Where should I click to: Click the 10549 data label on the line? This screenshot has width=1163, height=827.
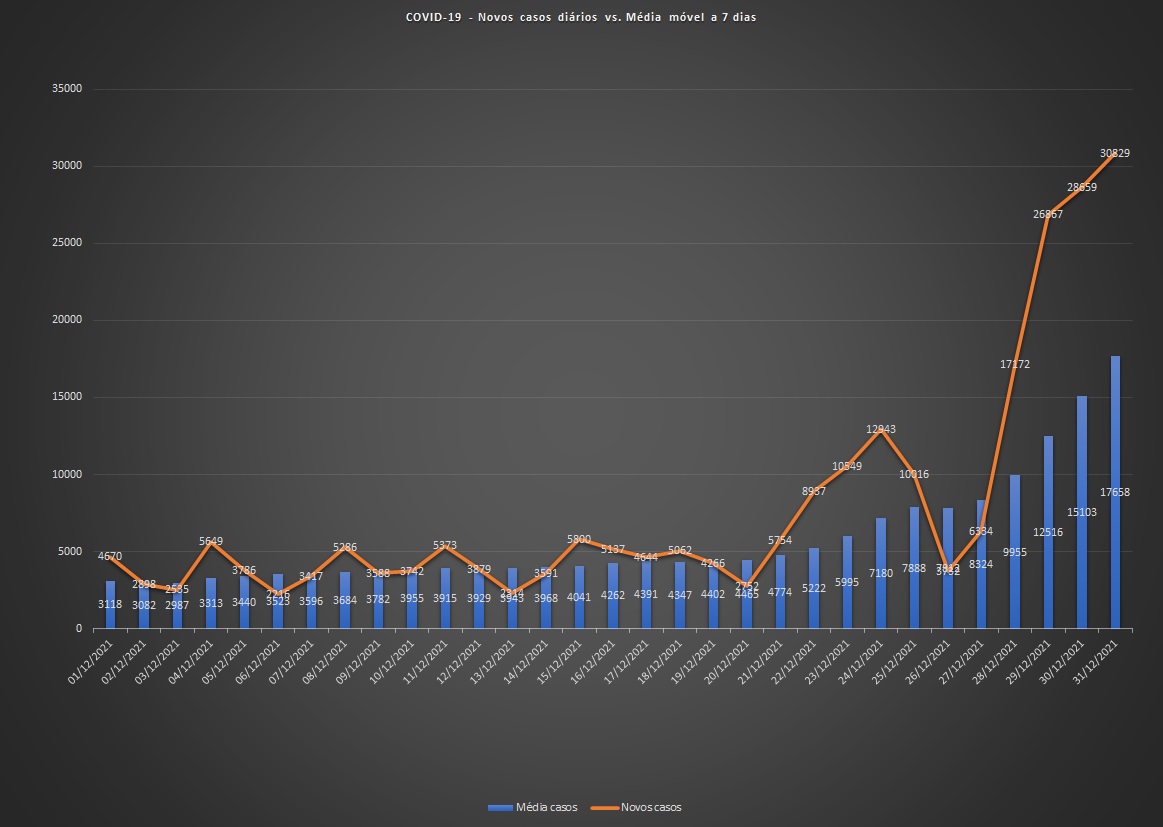(846, 466)
